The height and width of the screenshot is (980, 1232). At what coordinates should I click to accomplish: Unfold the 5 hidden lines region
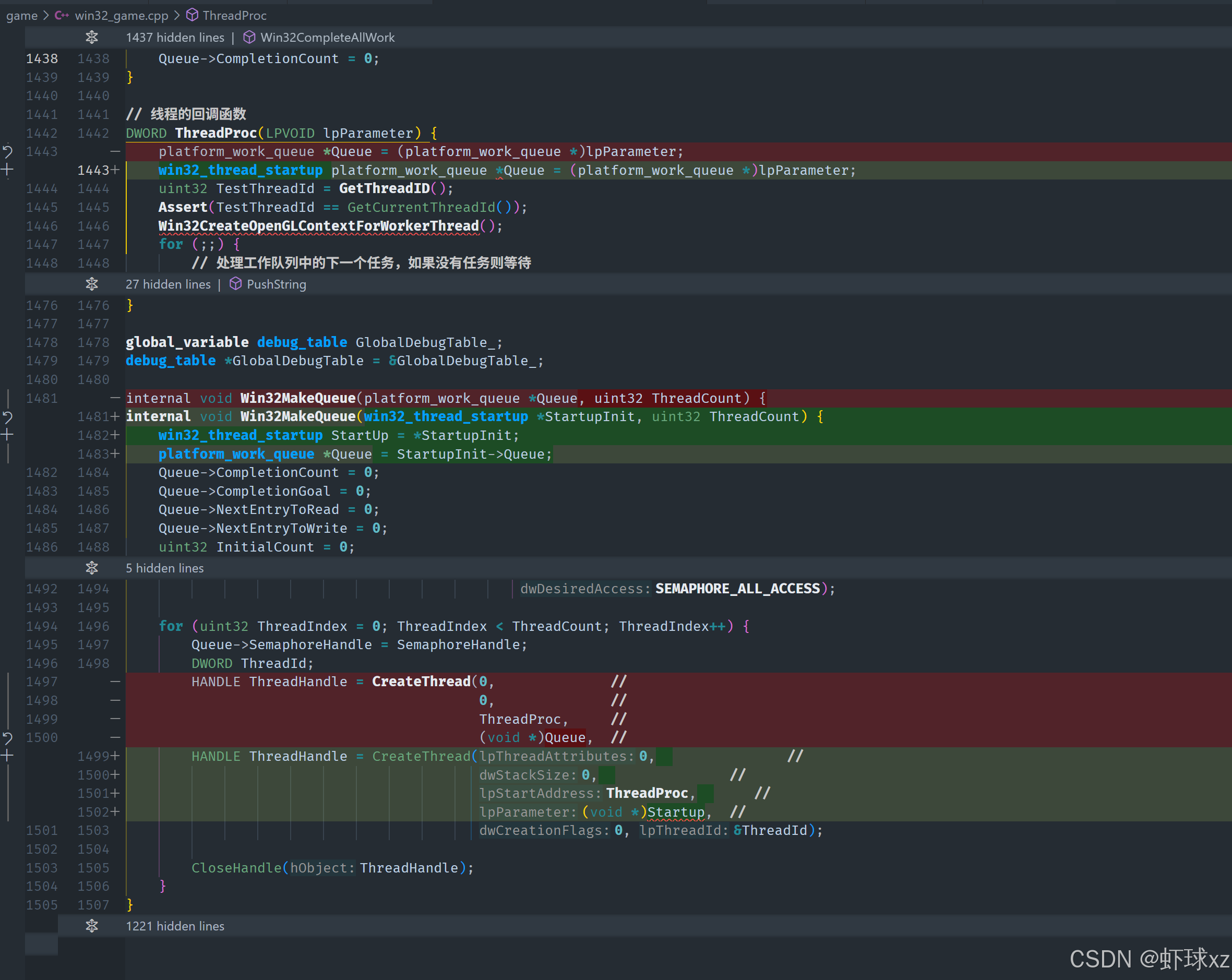pos(91,568)
